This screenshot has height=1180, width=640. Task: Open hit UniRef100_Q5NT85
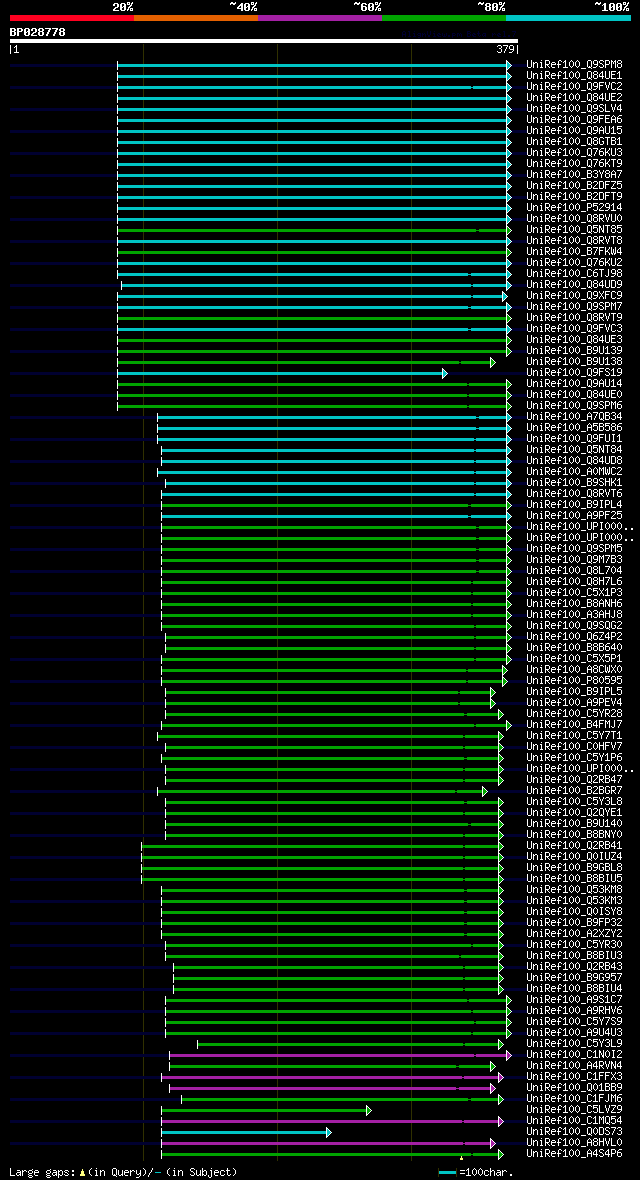pos(574,230)
